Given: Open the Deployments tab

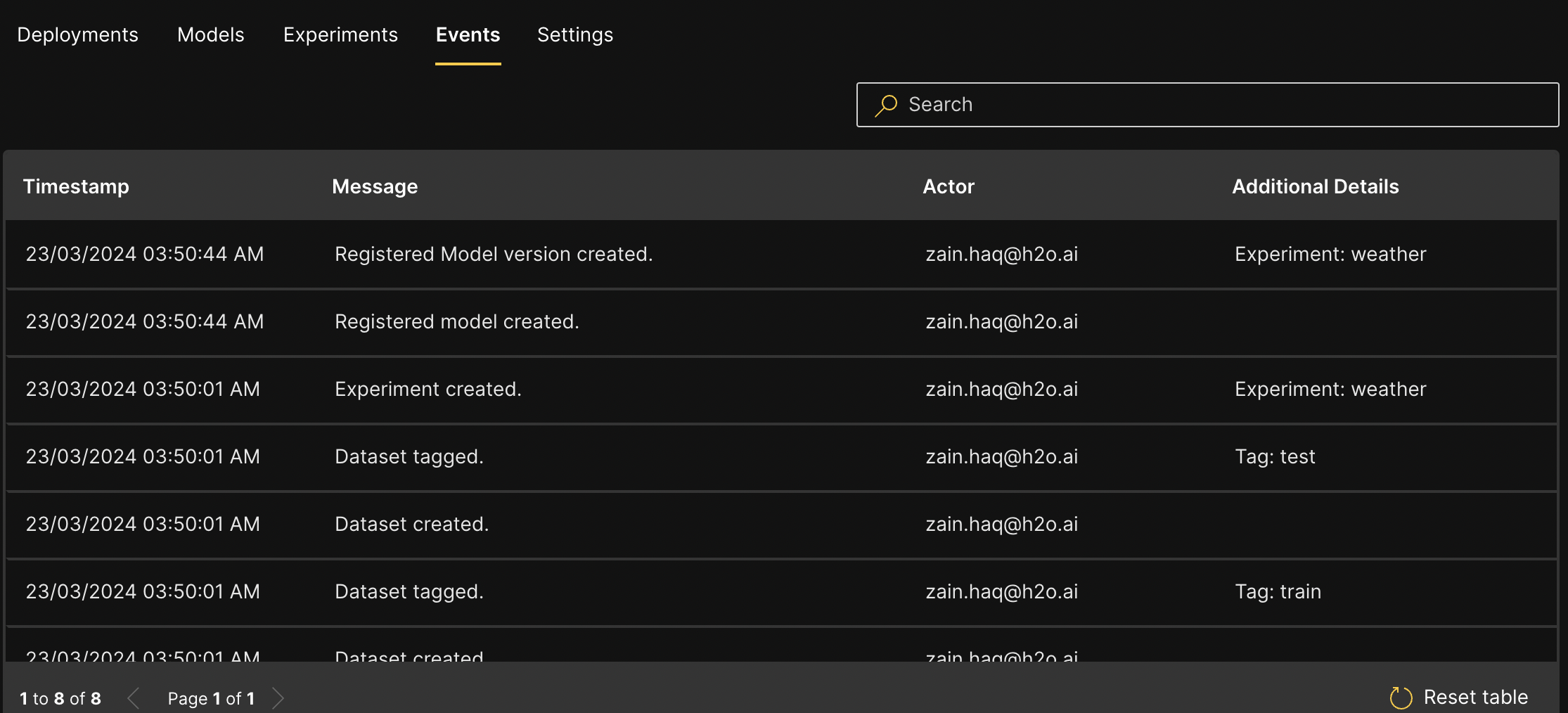Looking at the screenshot, I should [77, 34].
